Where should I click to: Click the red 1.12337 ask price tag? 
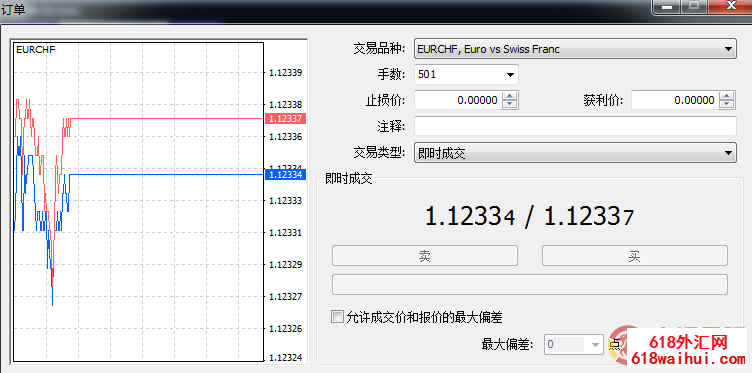coord(285,118)
